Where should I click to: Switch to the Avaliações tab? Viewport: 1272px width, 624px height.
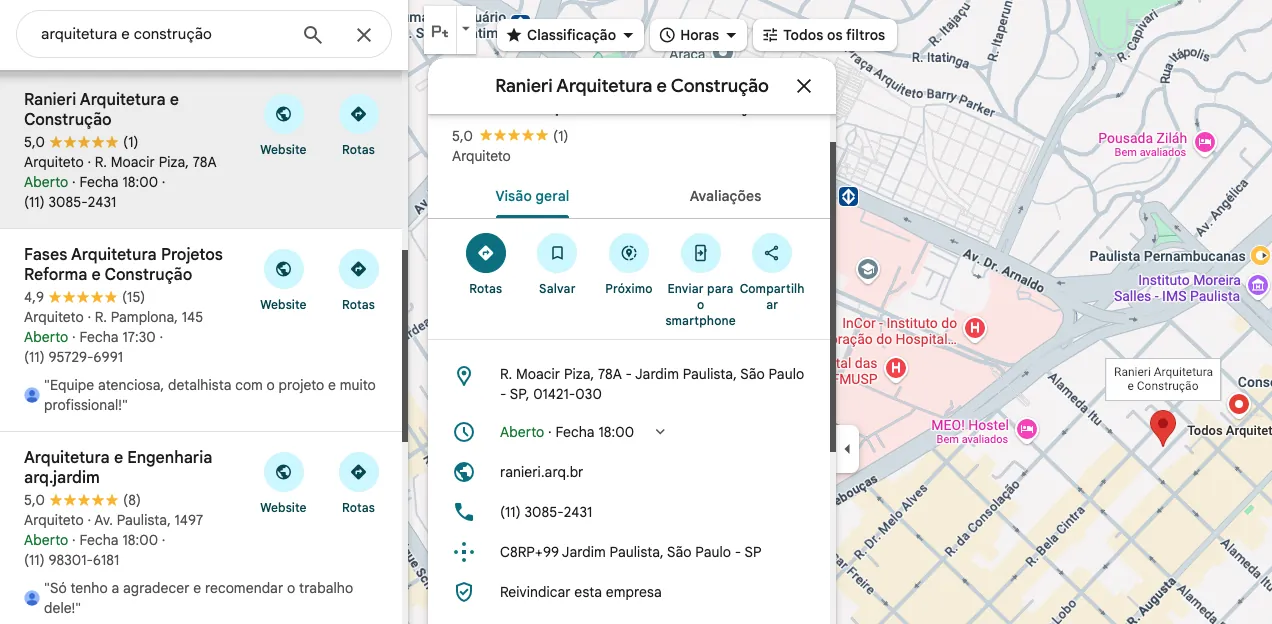[725, 196]
